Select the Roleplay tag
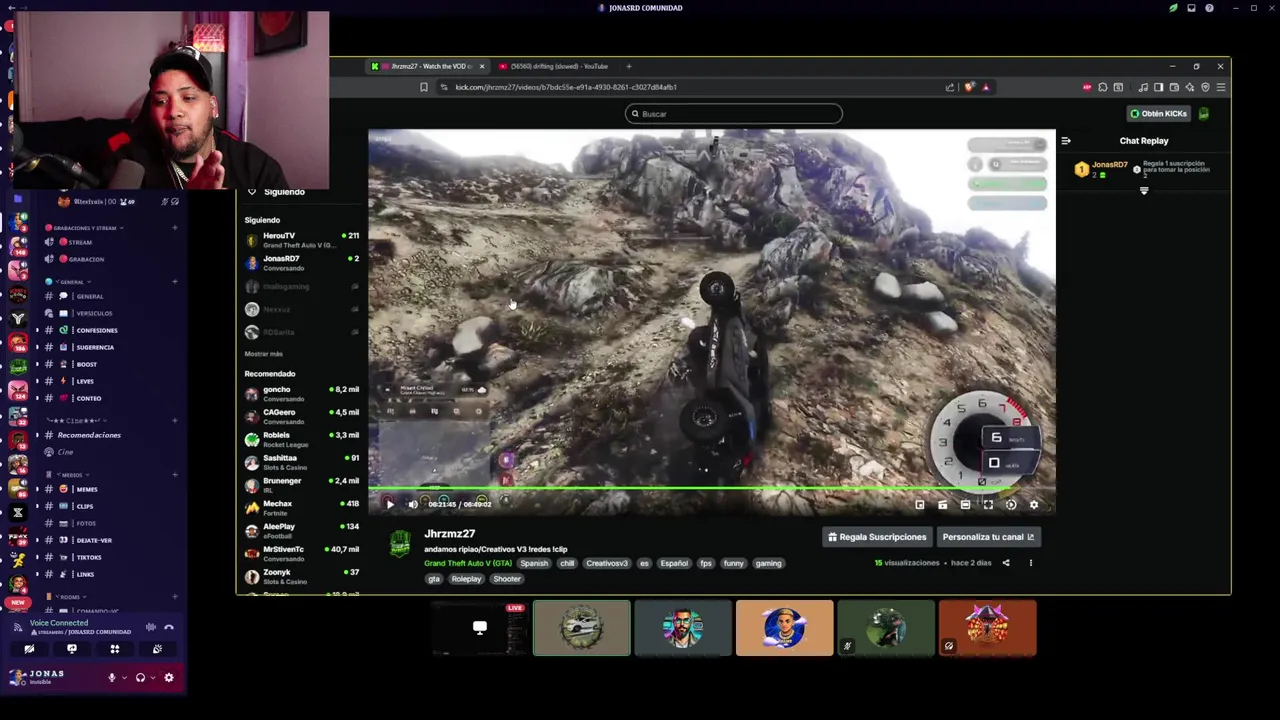Image resolution: width=1280 pixels, height=720 pixels. point(466,579)
